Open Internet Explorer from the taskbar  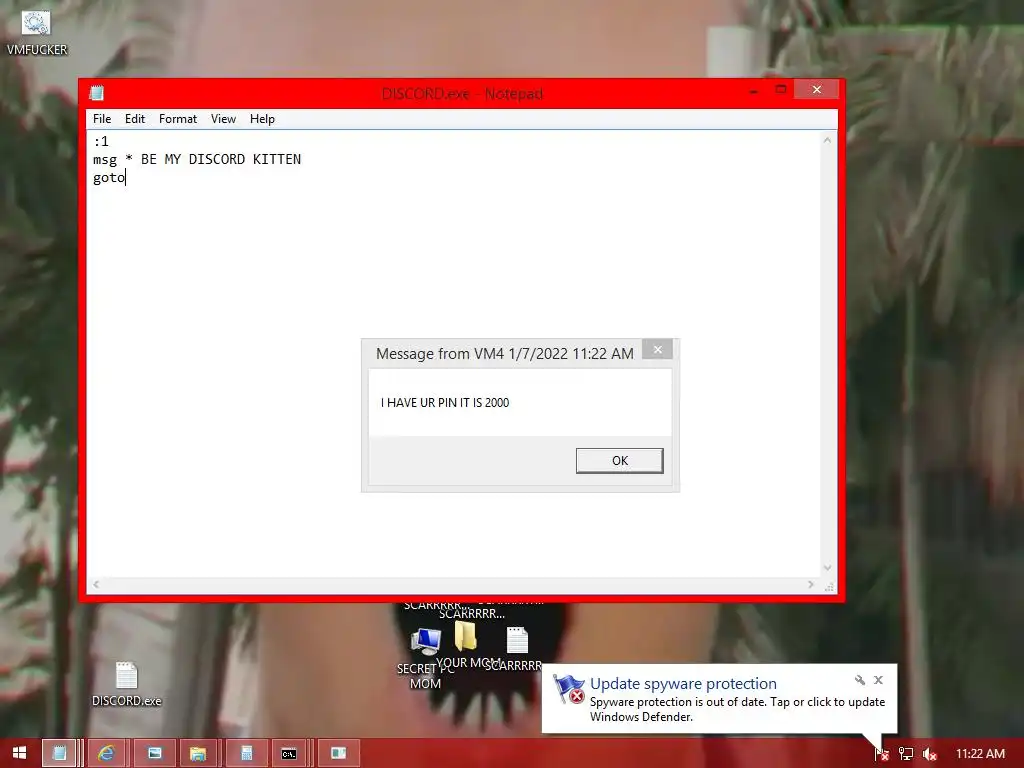(106, 753)
